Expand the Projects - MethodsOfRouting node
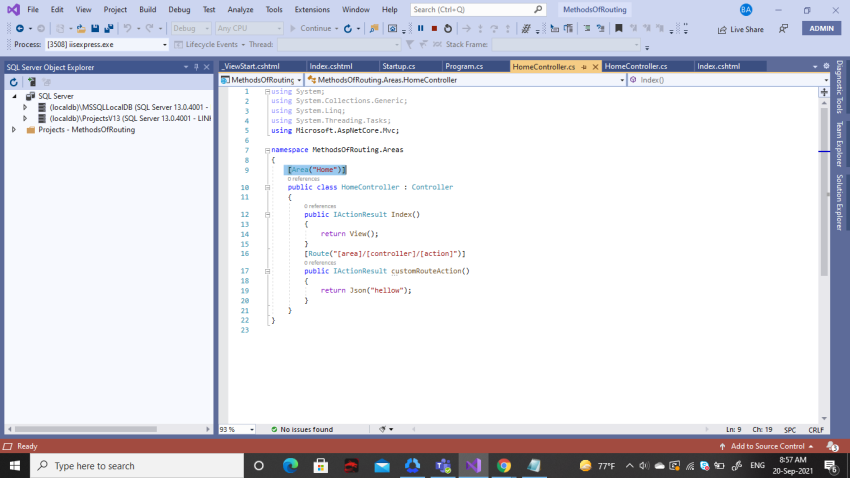 (14, 129)
